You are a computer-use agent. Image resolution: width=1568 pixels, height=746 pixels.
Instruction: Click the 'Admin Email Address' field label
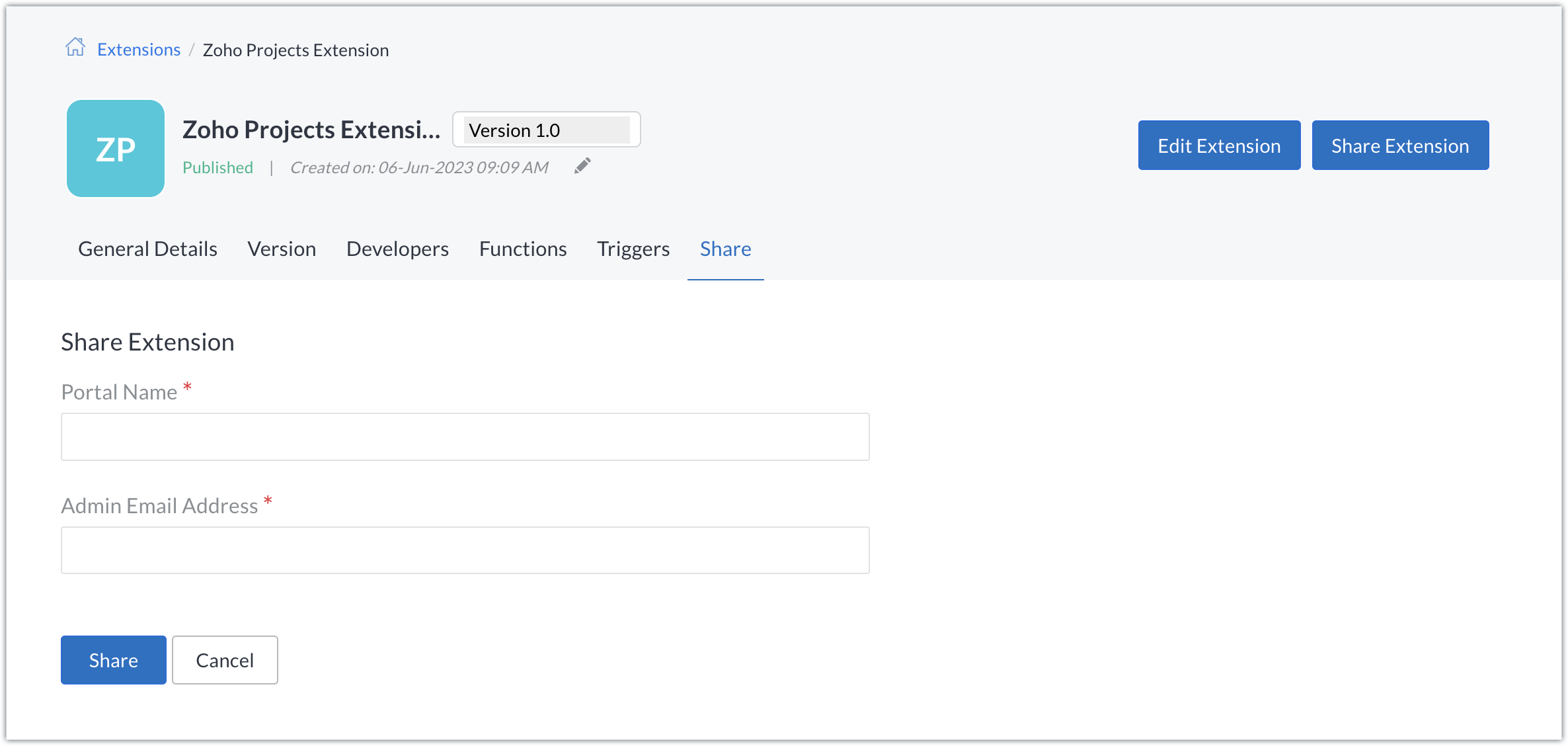click(x=159, y=505)
